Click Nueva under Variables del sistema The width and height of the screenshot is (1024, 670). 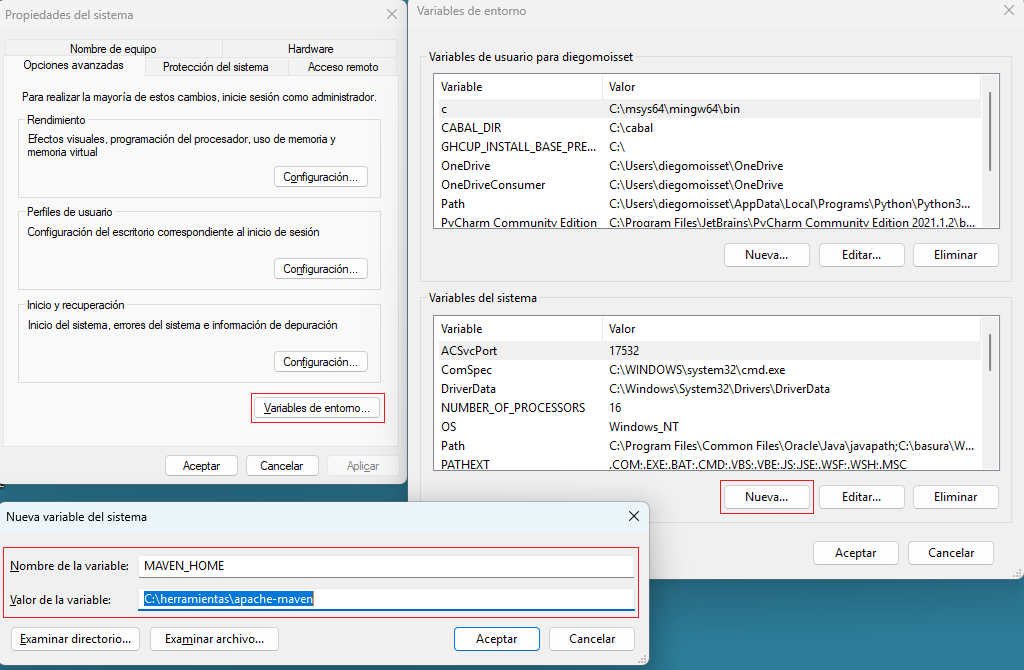(766, 497)
